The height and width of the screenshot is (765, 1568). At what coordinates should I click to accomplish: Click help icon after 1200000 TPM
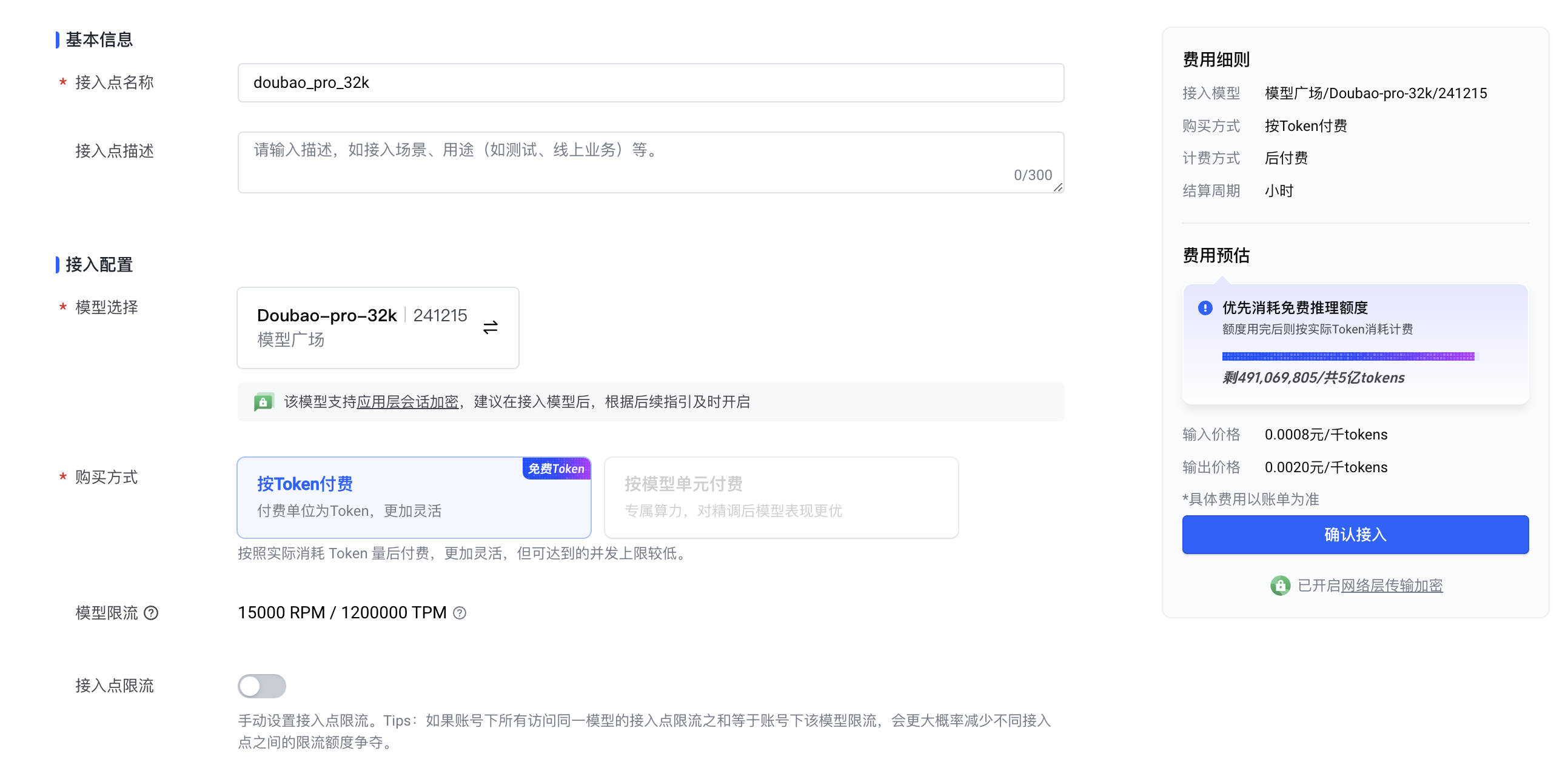460,613
